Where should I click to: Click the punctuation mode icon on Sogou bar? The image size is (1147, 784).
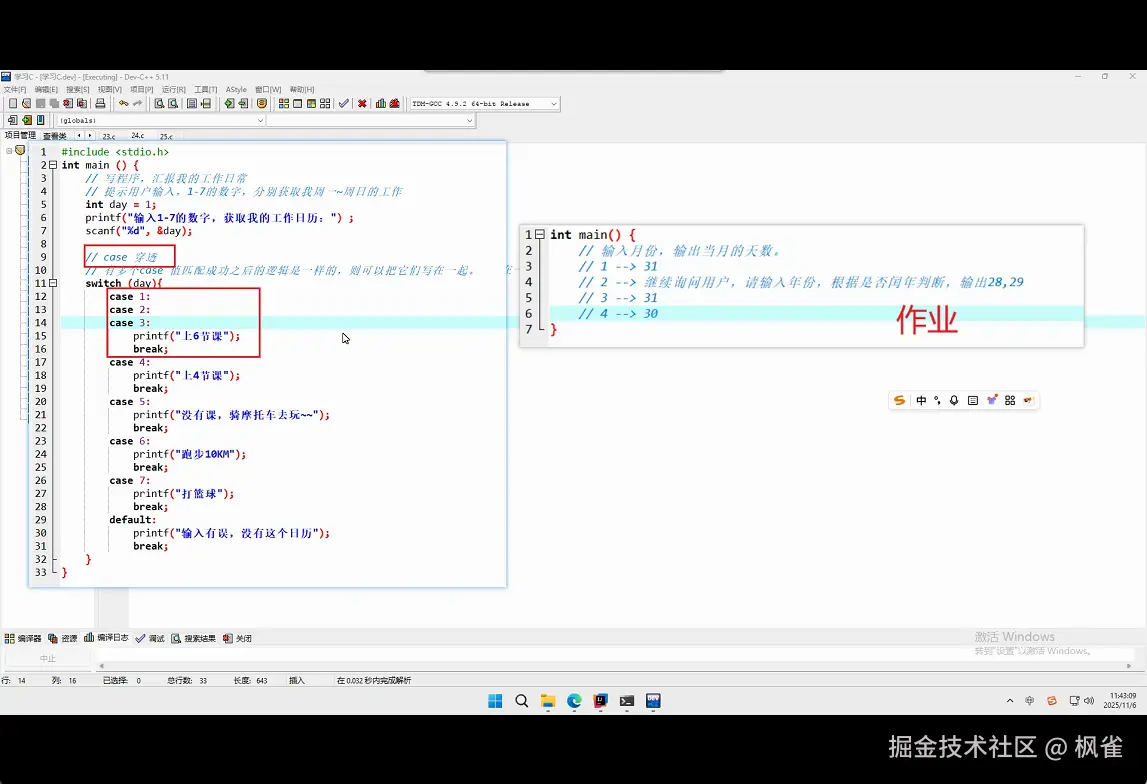tap(937, 400)
